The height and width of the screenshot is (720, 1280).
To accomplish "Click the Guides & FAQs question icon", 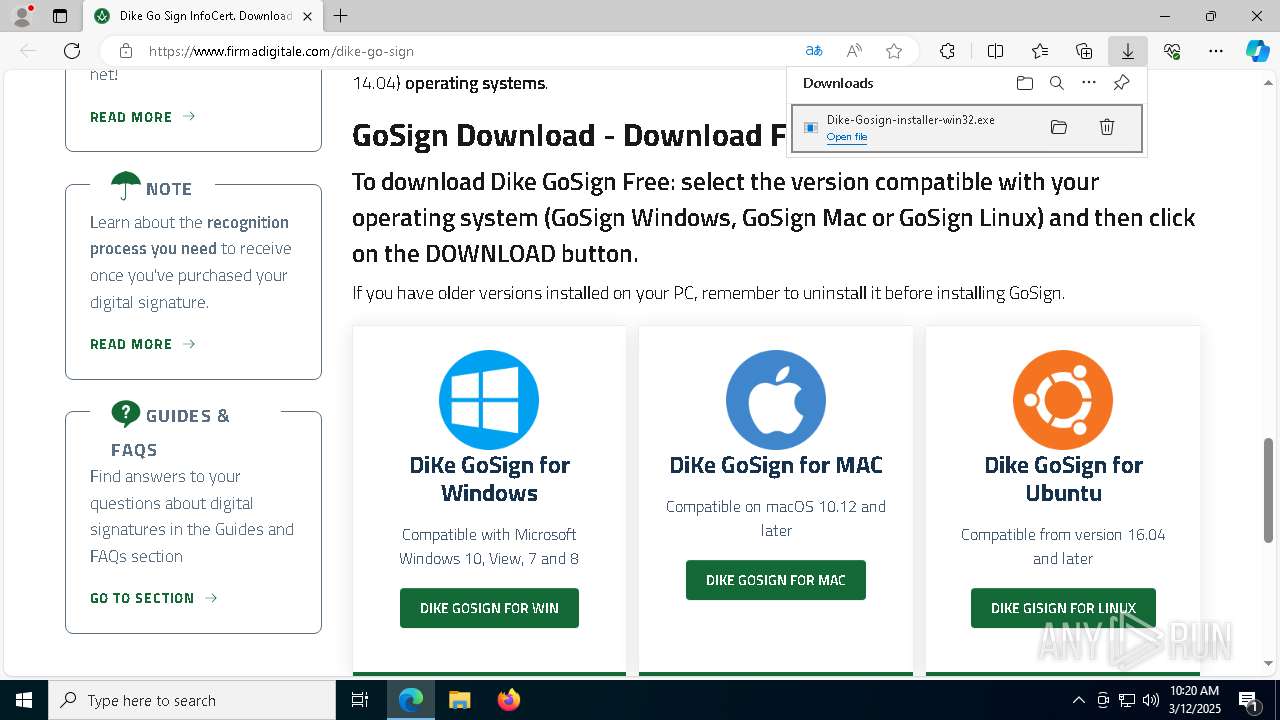I will pos(125,414).
